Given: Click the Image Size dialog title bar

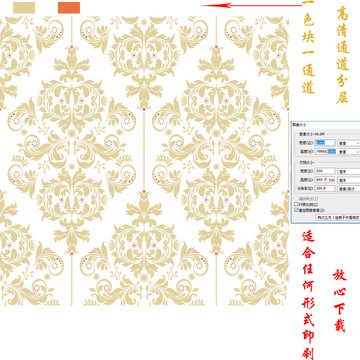Looking at the screenshot, I should click(326, 124).
